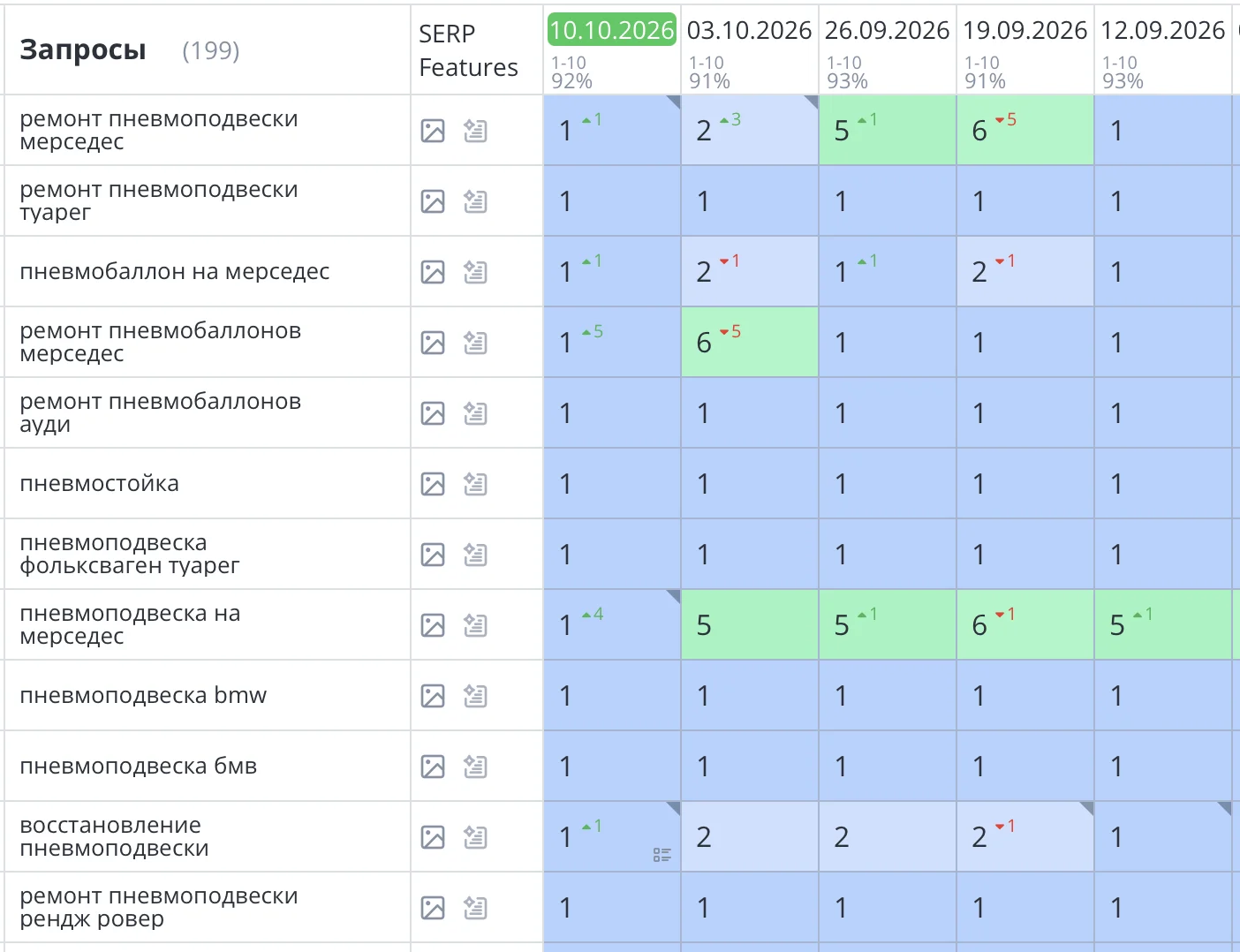
Task: Click position 2 cell for ремонт пневмоподвески мерседес on 03.10.2026
Action: pyautogui.click(x=750, y=130)
